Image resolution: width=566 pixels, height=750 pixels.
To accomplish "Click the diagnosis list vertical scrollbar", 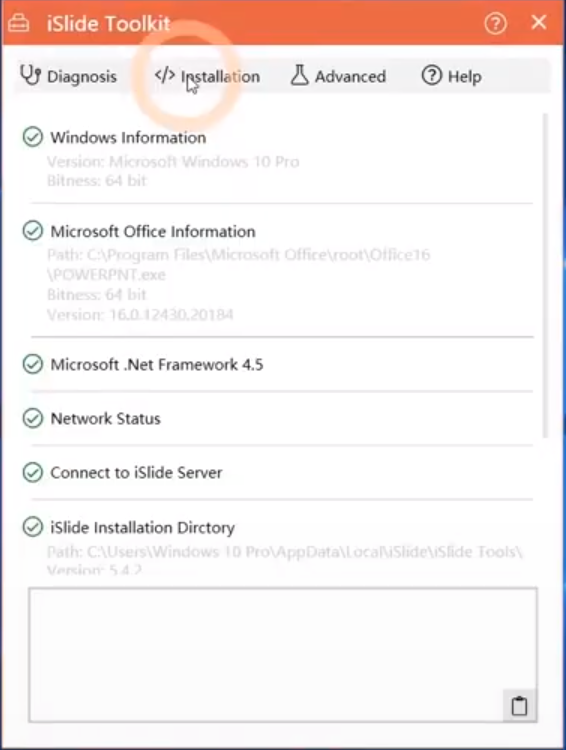I will (545, 275).
